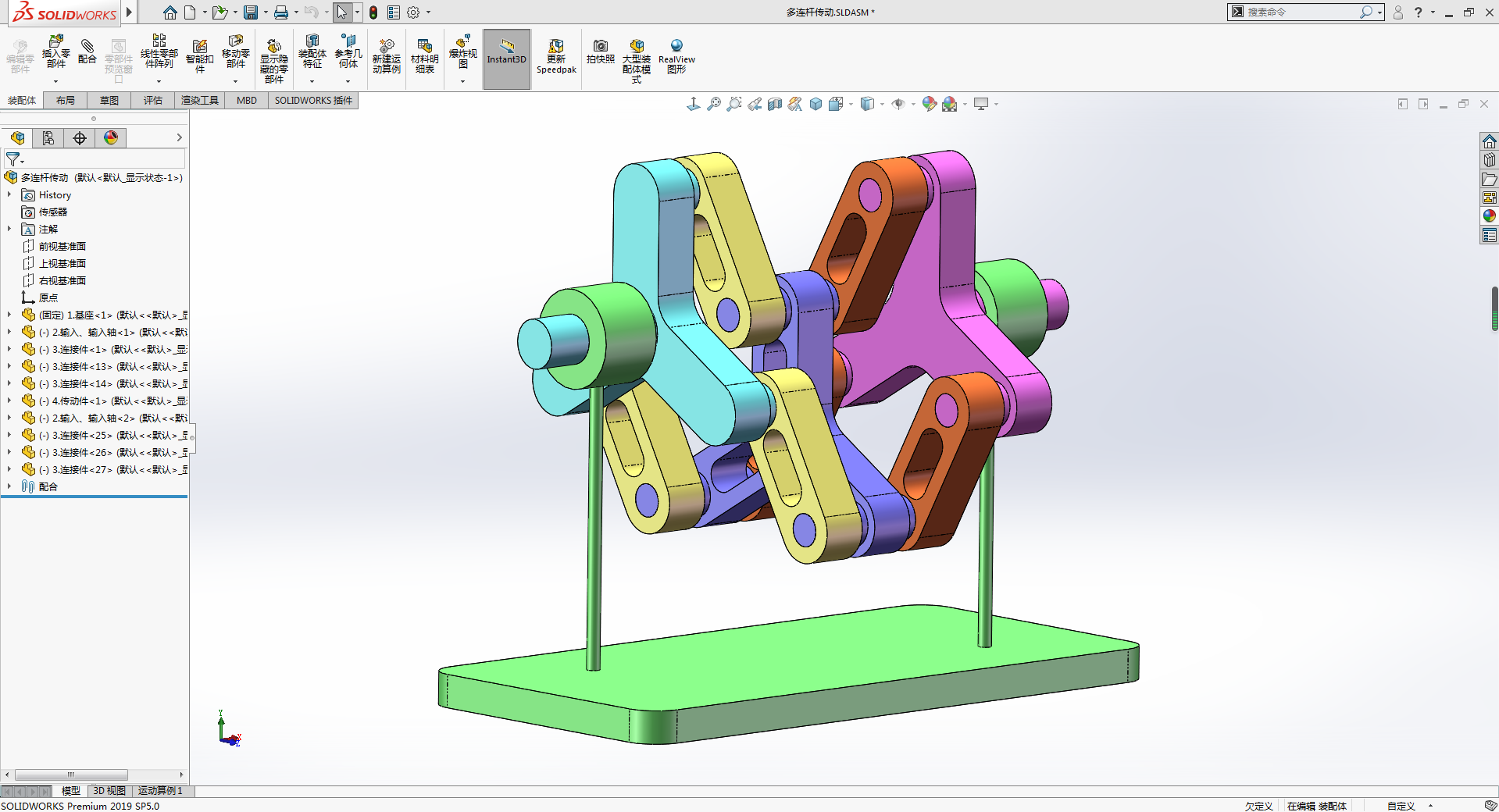Viewport: 1499px width, 812px height.
Task: Open the Options gear icon
Action: 414,12
